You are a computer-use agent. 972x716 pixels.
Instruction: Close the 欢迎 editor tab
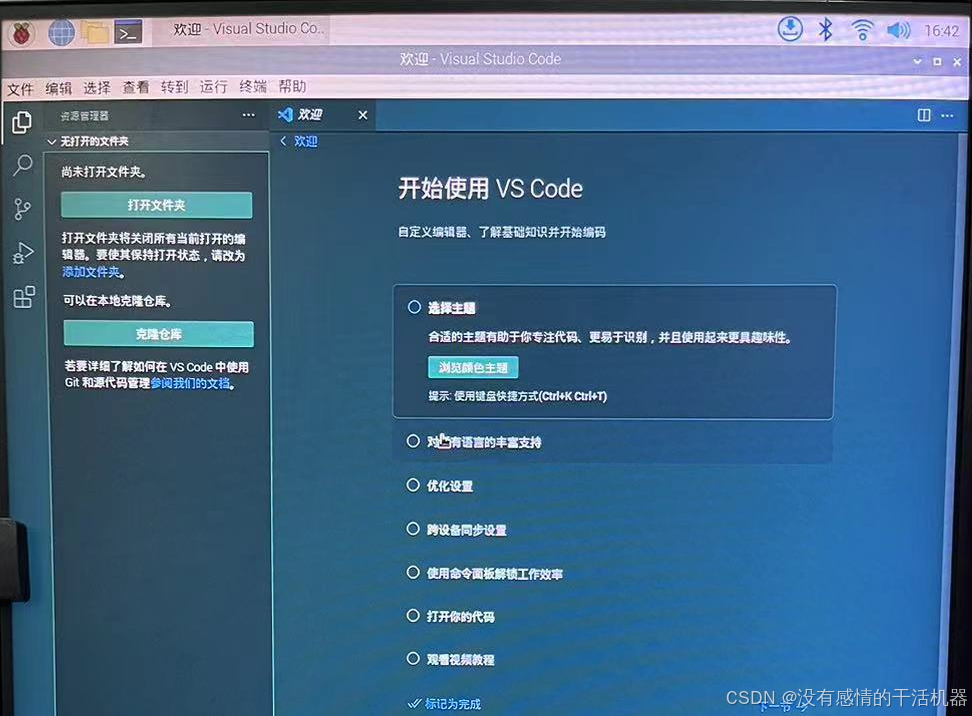(363, 115)
